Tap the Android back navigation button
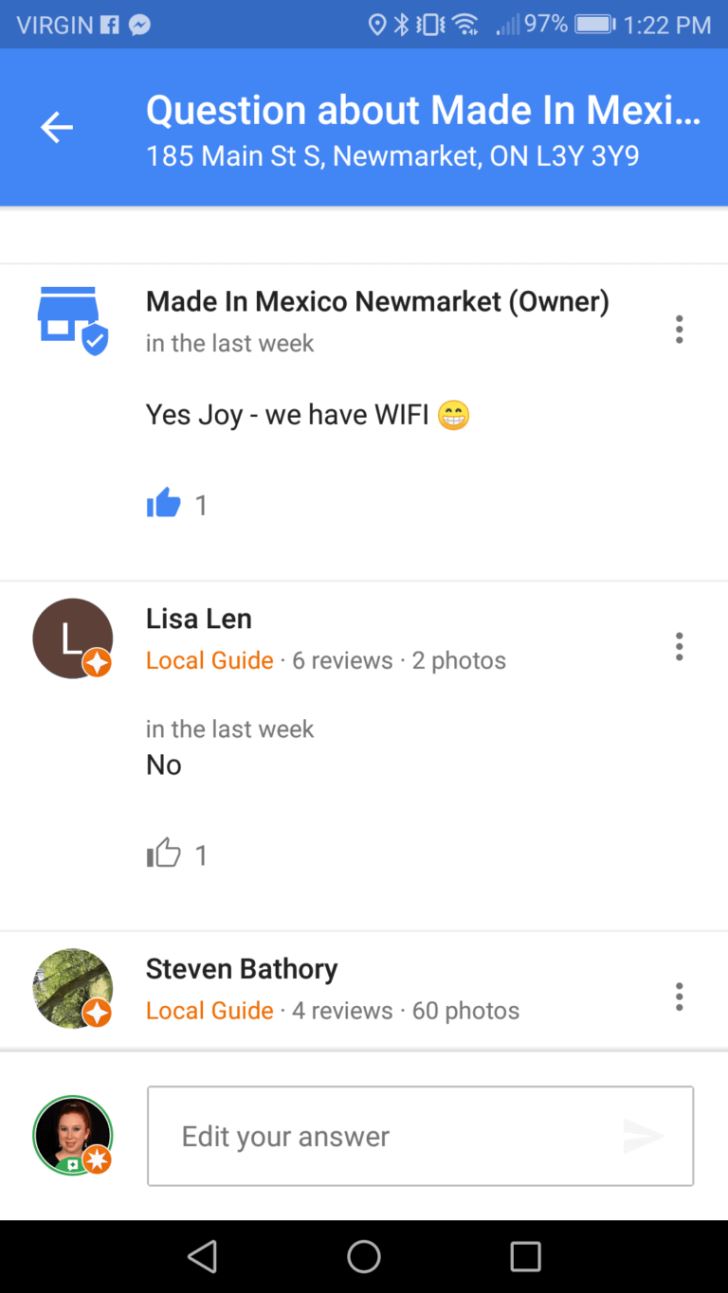This screenshot has width=728, height=1293. (x=202, y=1256)
